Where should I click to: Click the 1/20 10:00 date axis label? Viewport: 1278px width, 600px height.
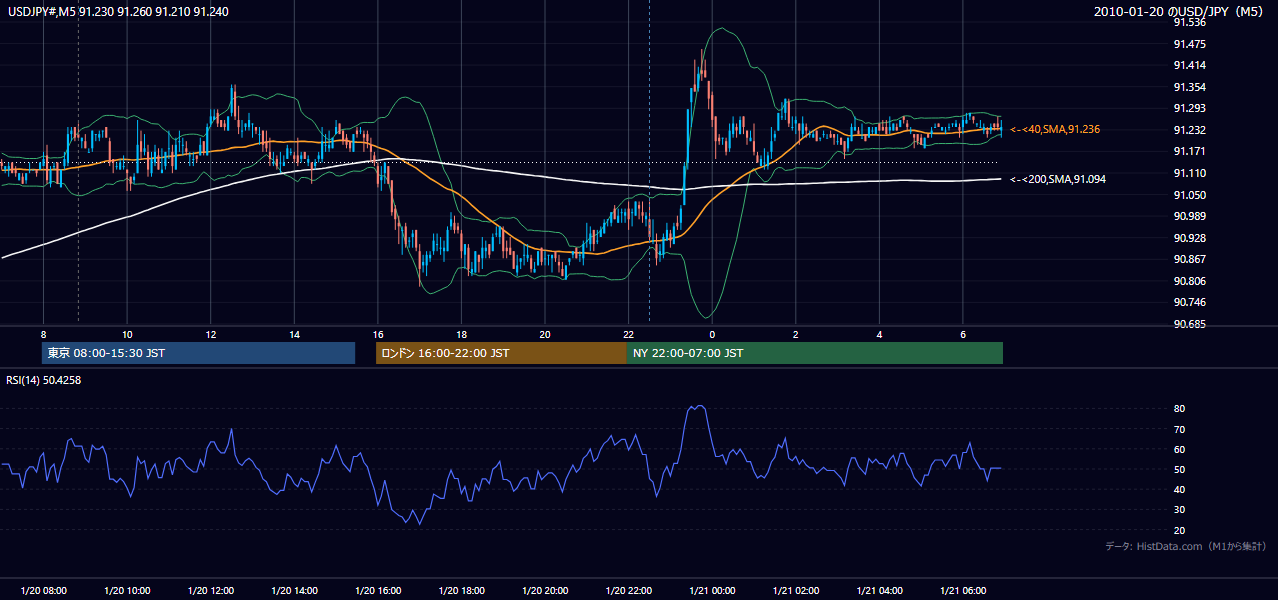127,591
